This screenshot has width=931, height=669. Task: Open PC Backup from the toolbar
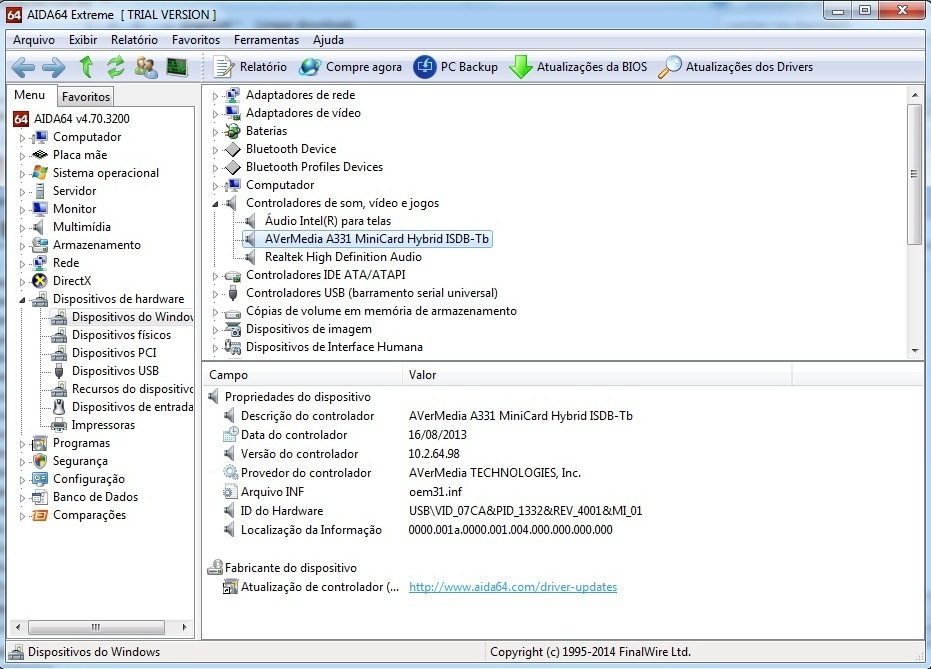(x=456, y=67)
